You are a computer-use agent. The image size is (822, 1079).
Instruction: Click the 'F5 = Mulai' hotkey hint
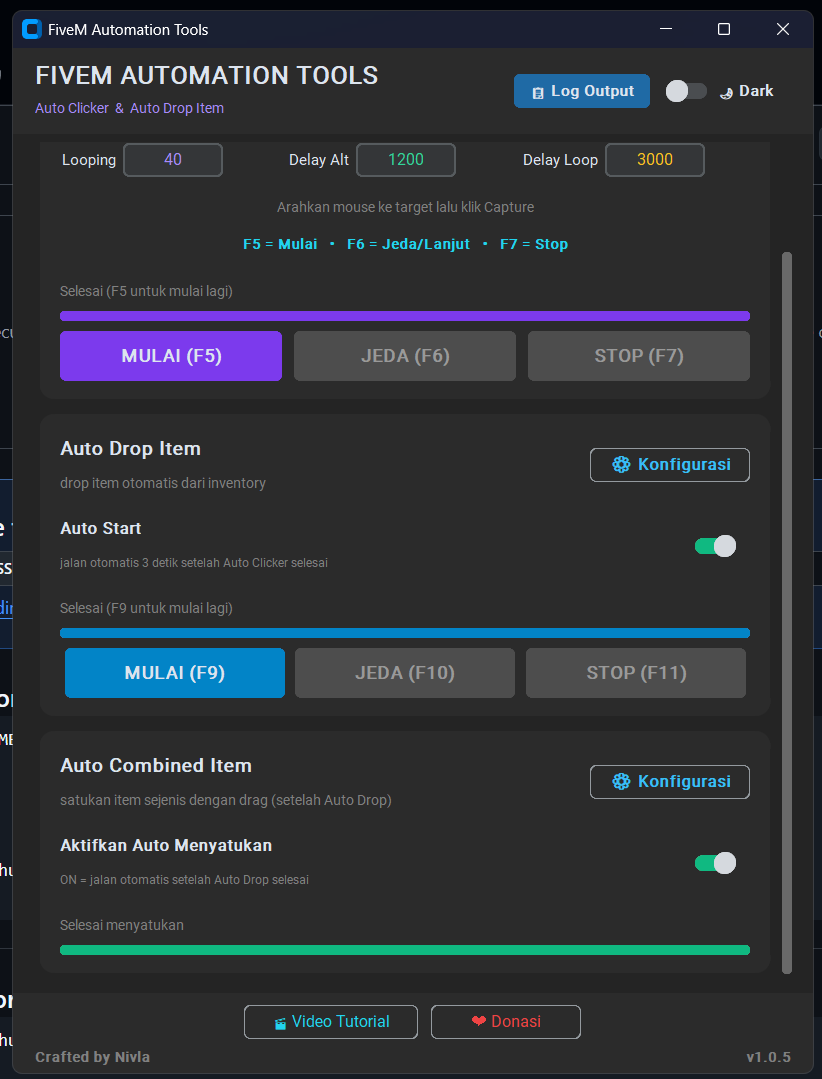click(280, 244)
